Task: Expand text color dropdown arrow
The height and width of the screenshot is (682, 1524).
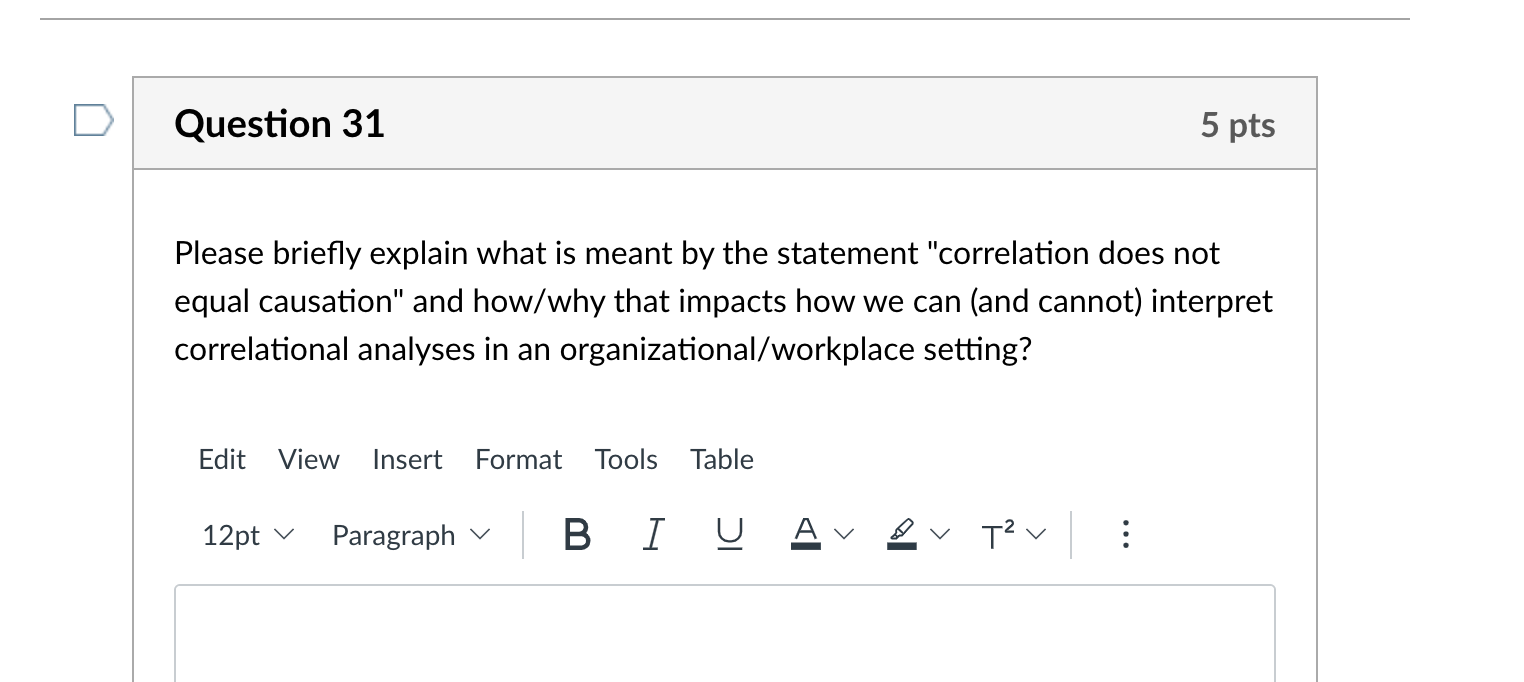Action: [x=844, y=536]
